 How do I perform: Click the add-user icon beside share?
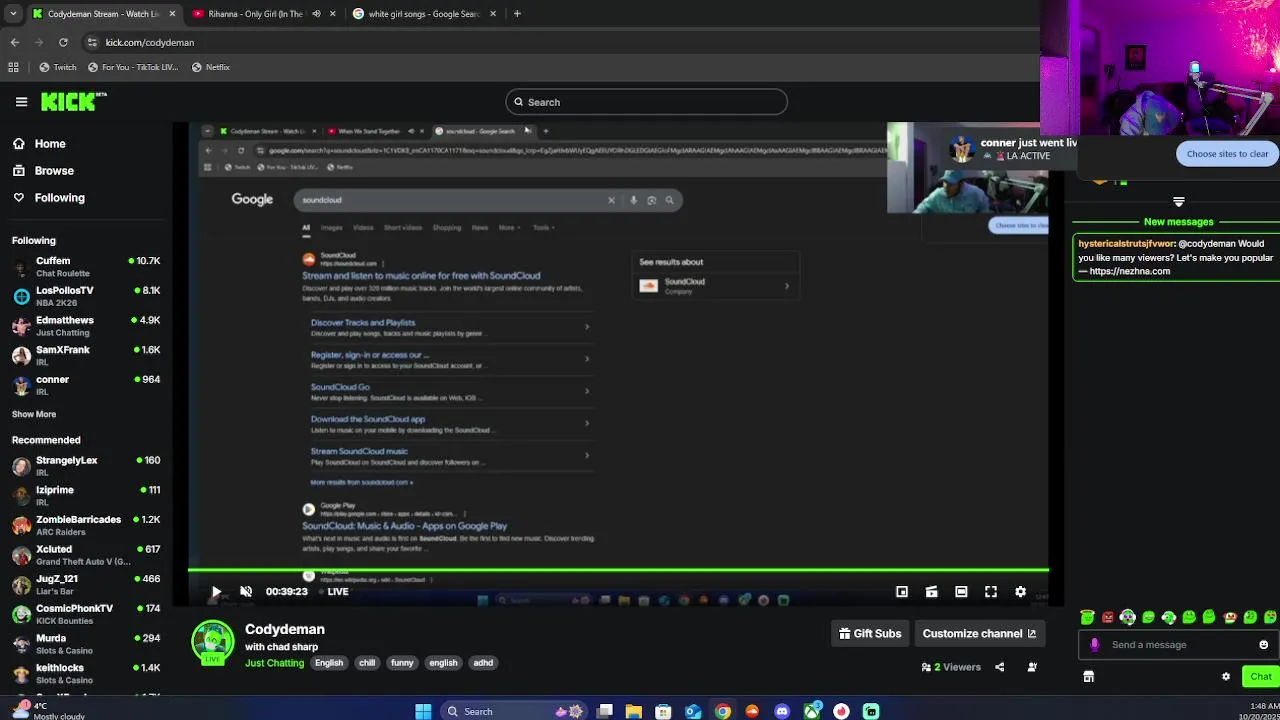click(1032, 667)
